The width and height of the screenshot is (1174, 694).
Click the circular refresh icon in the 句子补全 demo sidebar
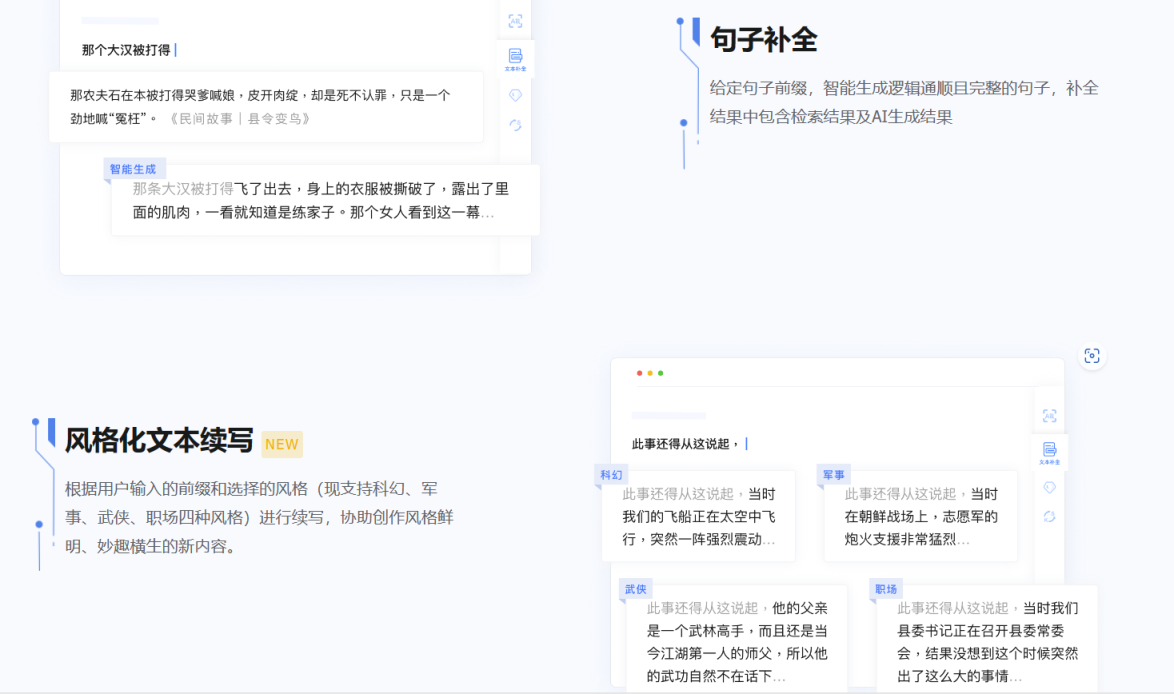tap(515, 125)
